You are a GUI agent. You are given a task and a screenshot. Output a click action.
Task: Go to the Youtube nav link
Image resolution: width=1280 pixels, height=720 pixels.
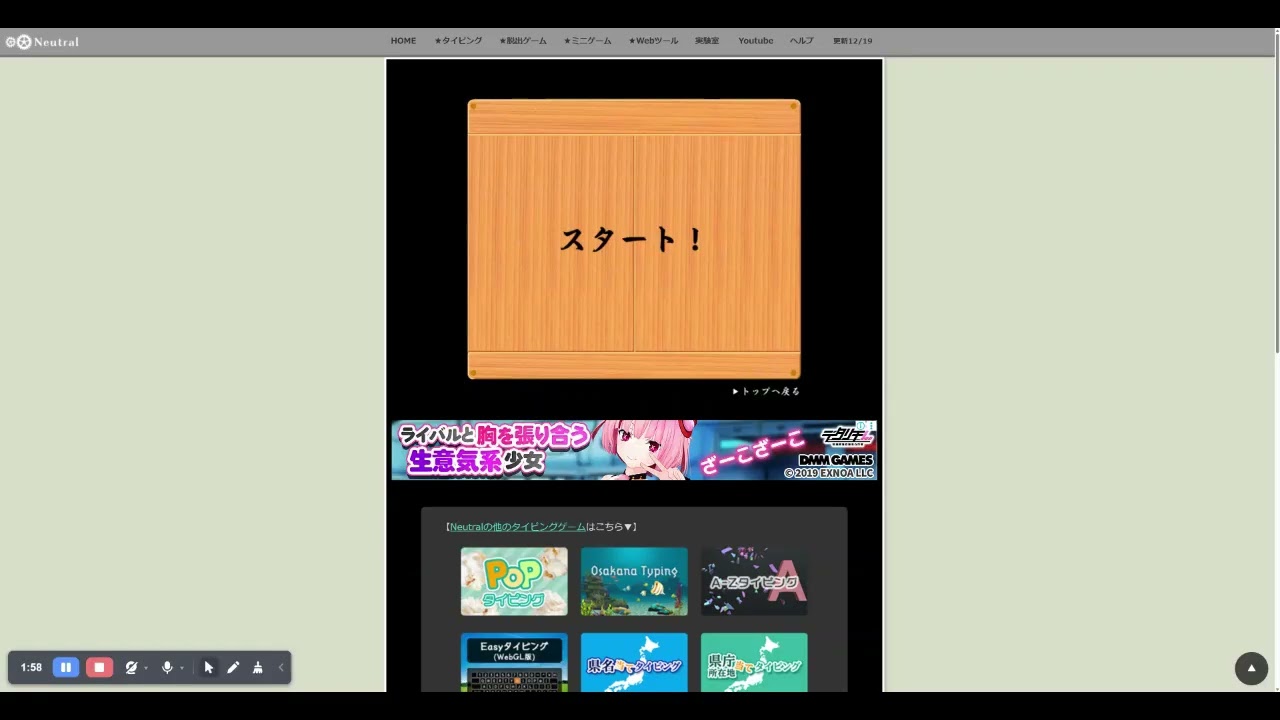[755, 41]
